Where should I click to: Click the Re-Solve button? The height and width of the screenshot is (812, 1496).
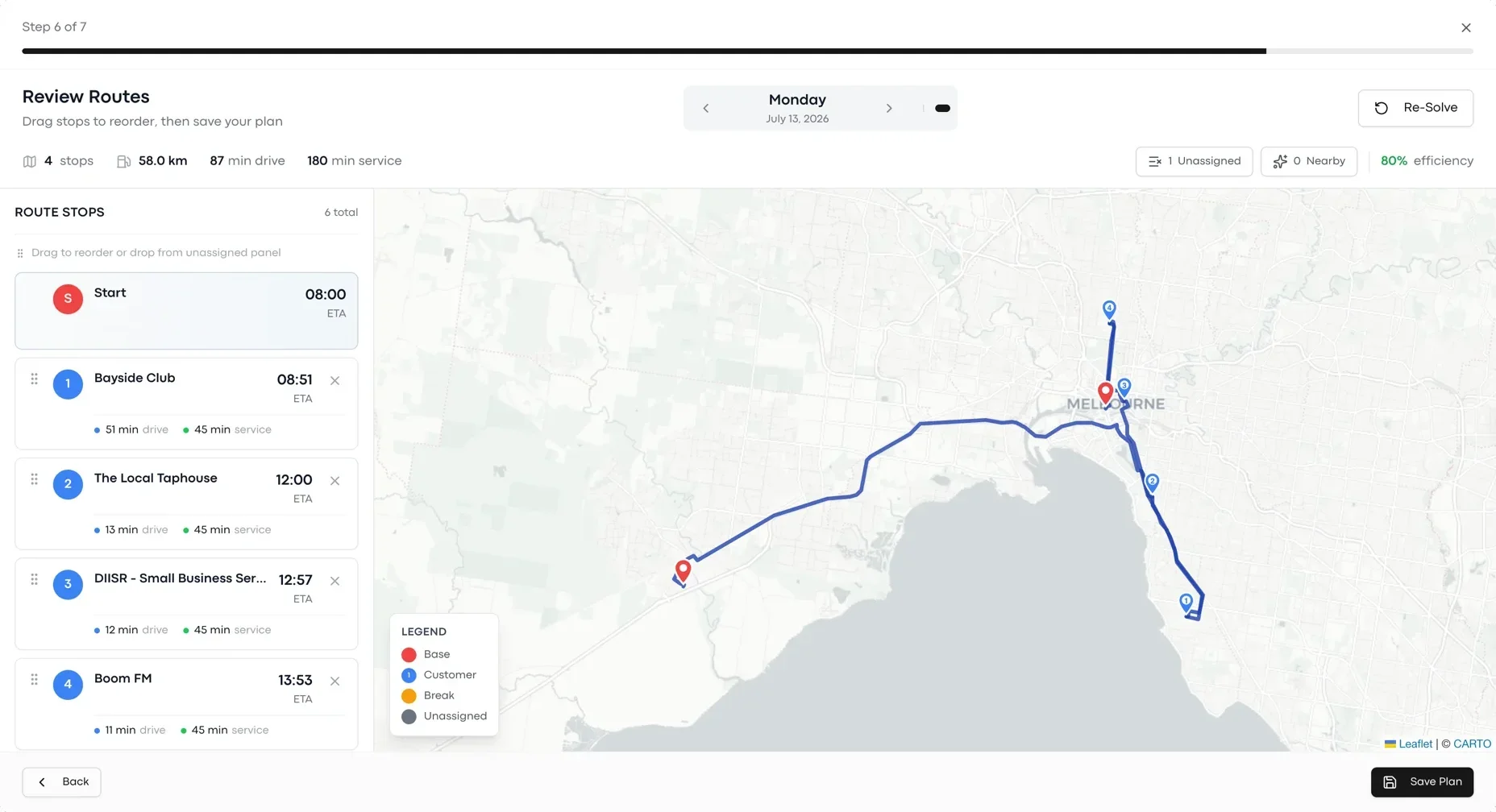(x=1415, y=108)
